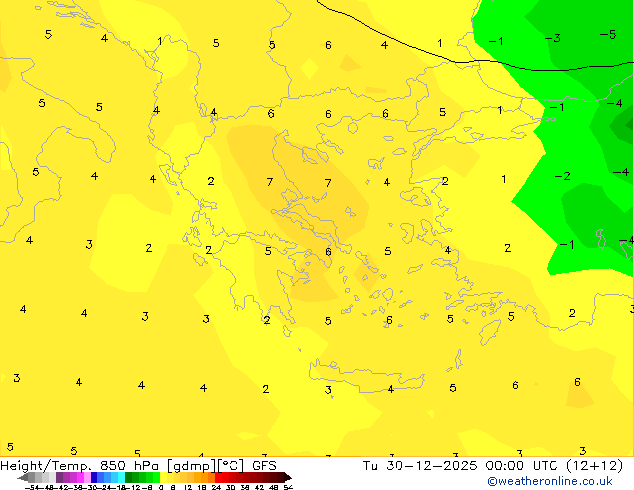Pick the cyan swatch in the legend

coord(121,477)
